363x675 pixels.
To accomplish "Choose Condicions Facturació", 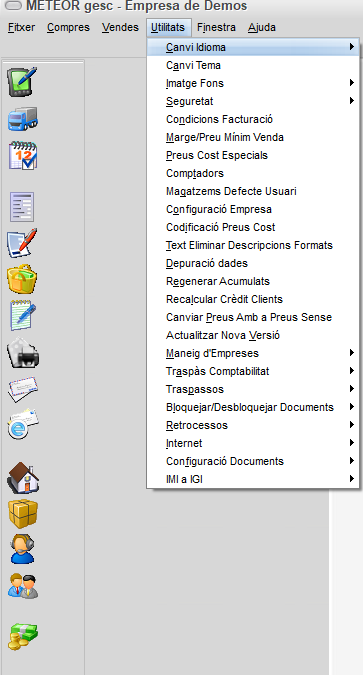I will click(253, 119).
